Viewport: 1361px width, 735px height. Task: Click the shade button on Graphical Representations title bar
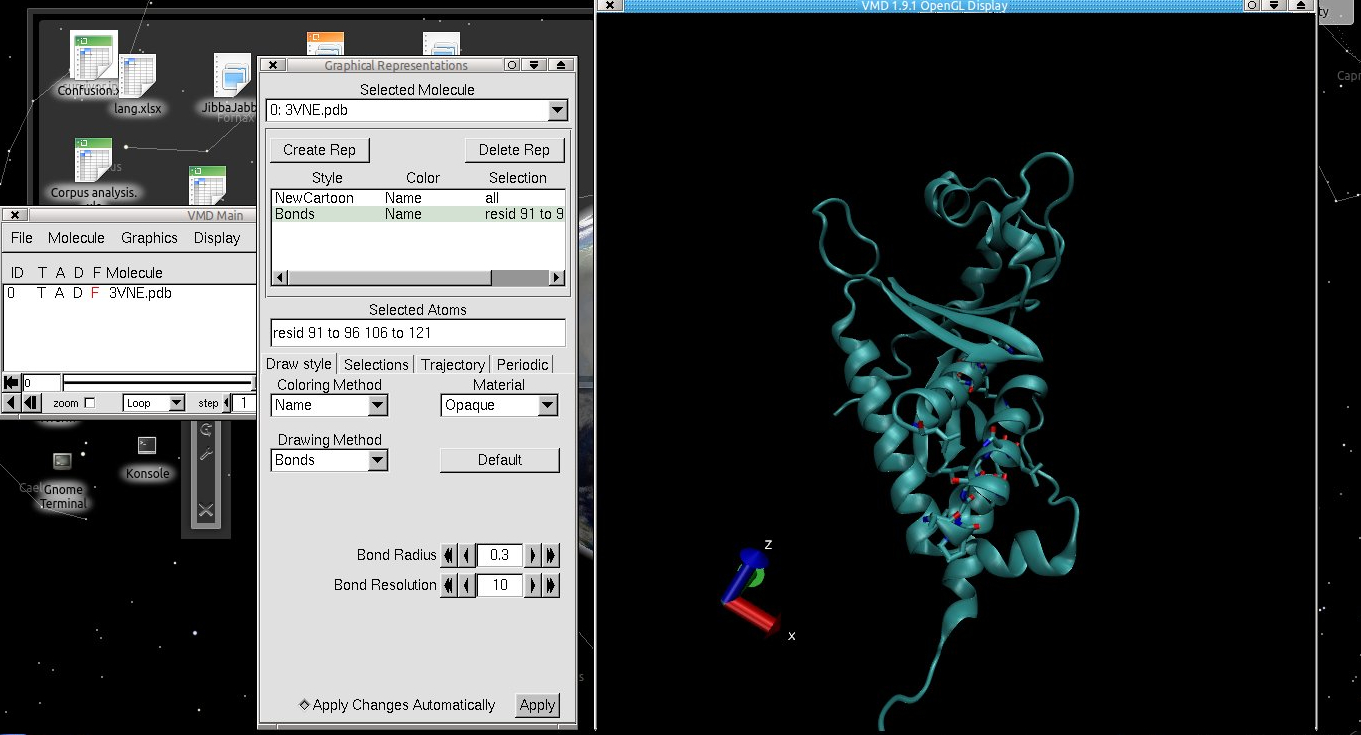(562, 65)
